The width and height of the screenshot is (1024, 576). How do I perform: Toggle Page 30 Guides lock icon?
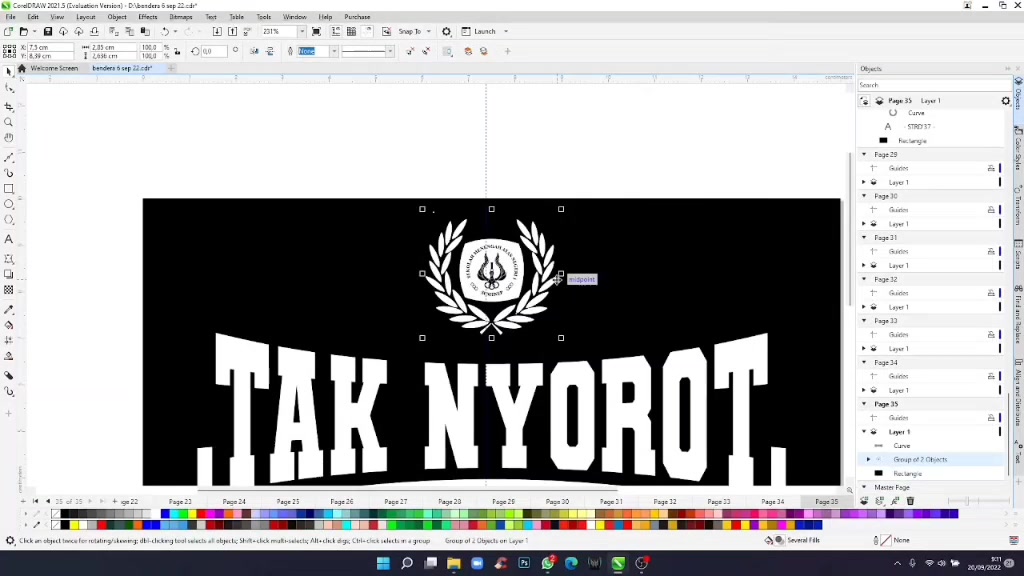pos(991,210)
